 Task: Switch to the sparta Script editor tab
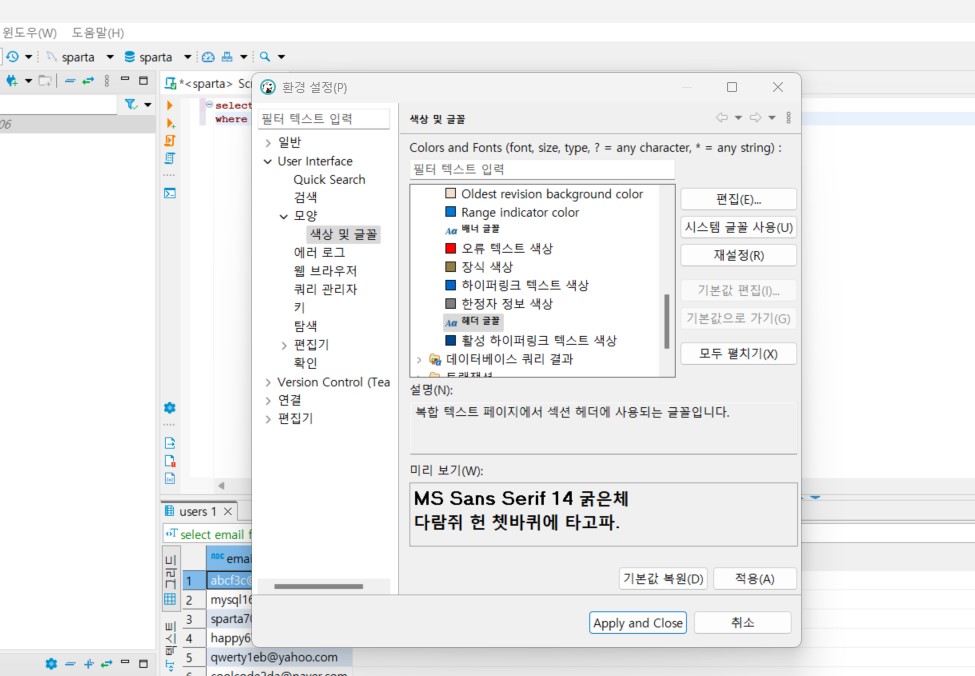pyautogui.click(x=208, y=83)
